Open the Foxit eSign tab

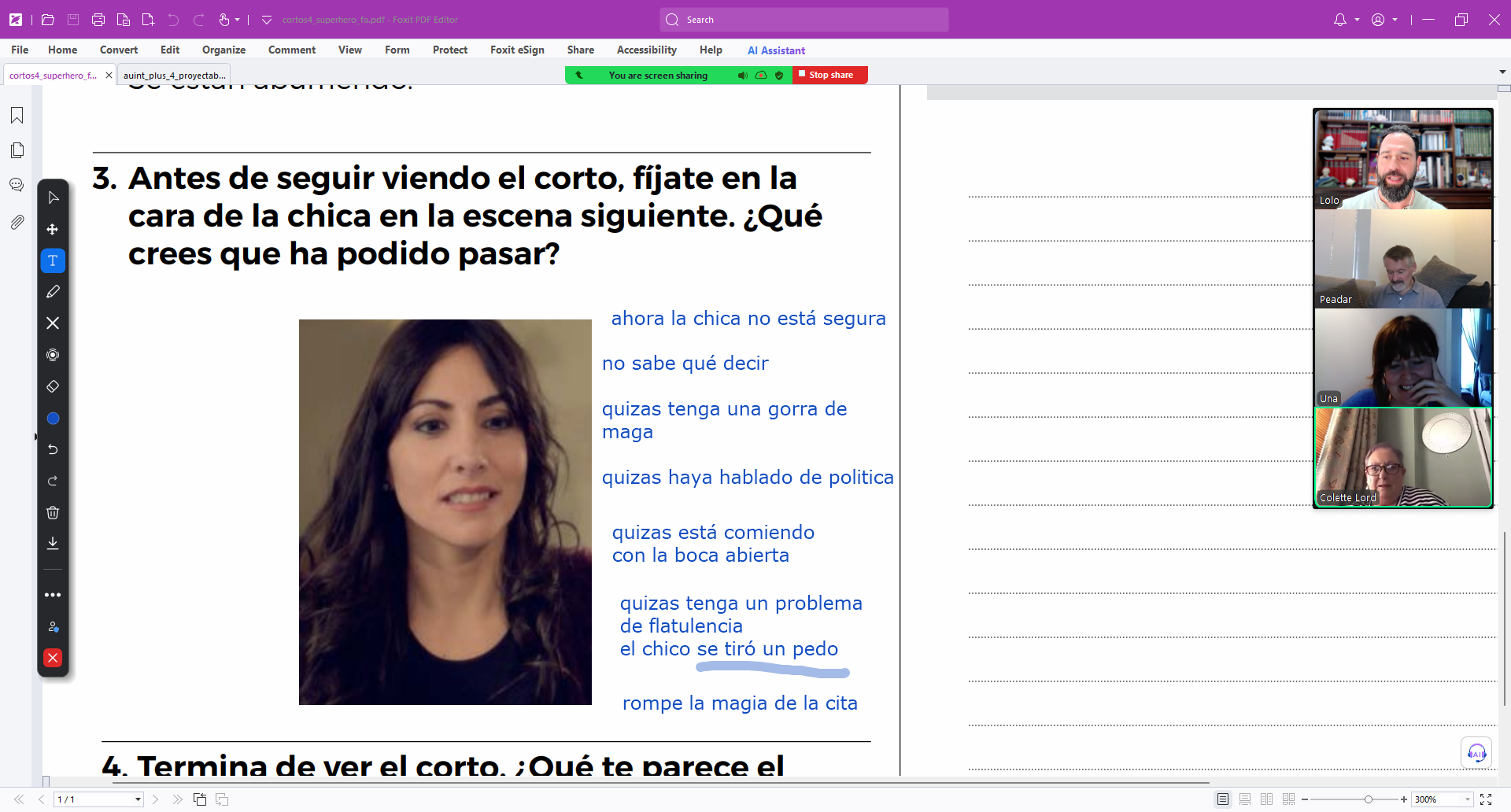coord(517,50)
